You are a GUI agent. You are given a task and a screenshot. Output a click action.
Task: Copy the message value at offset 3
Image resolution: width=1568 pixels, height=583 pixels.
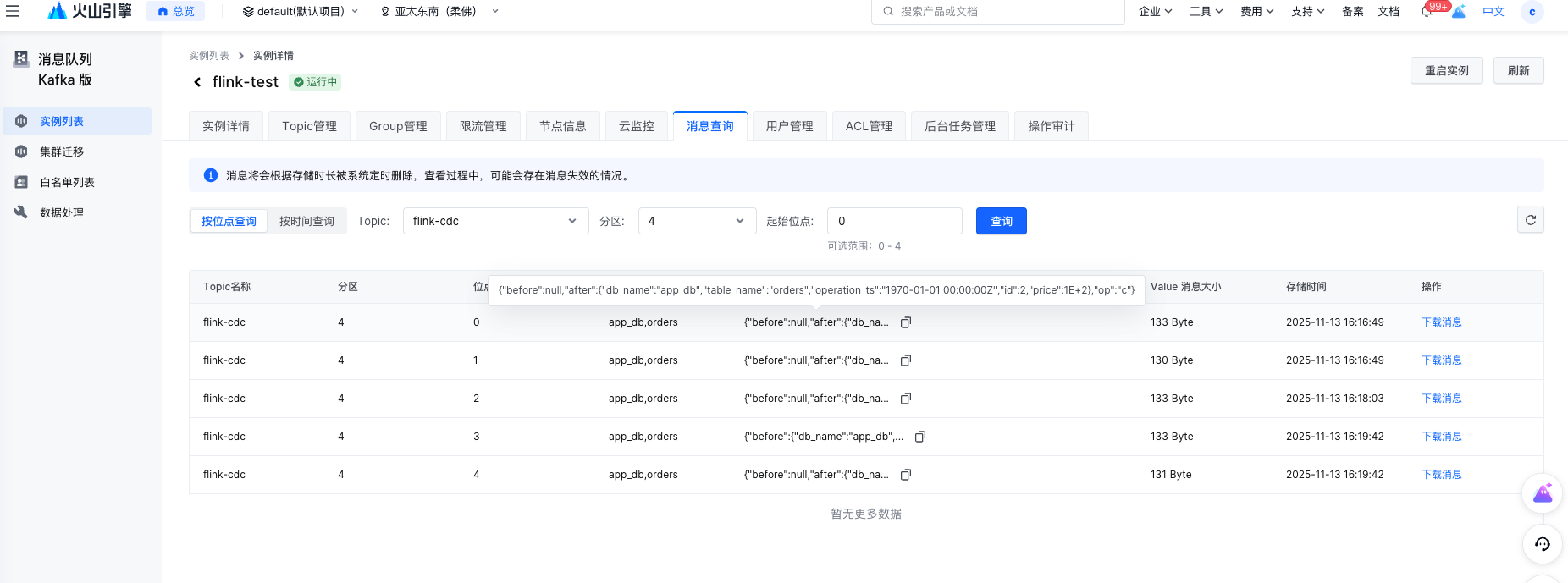pos(919,437)
